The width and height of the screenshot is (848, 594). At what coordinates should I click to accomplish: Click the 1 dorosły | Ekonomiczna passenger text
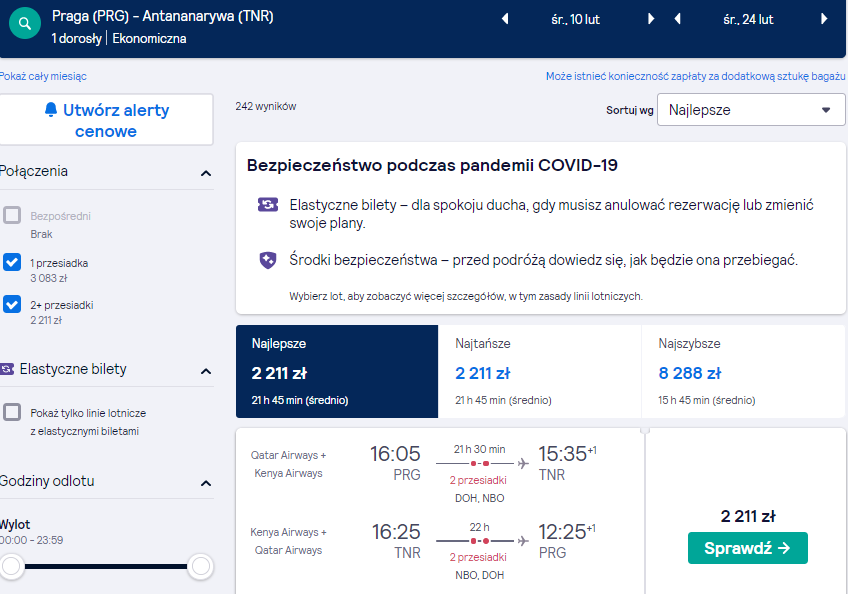coord(119,38)
